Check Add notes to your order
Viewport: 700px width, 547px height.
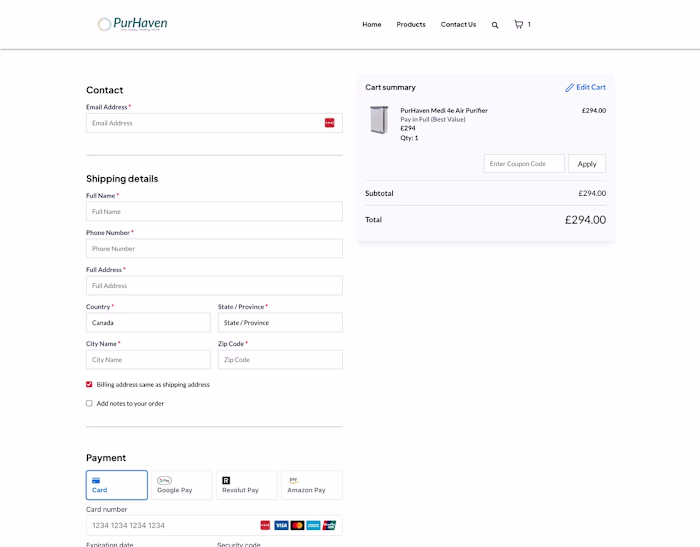point(89,403)
